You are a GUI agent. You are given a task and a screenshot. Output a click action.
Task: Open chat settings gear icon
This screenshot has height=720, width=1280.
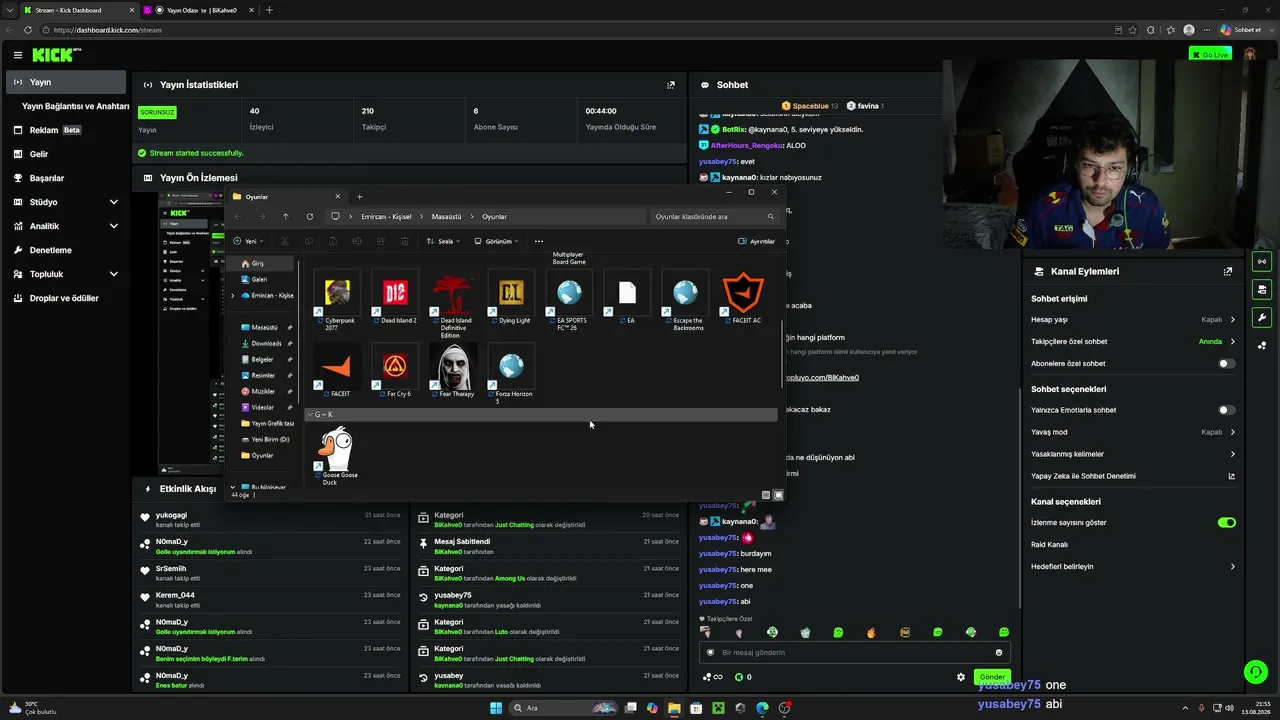tap(961, 677)
